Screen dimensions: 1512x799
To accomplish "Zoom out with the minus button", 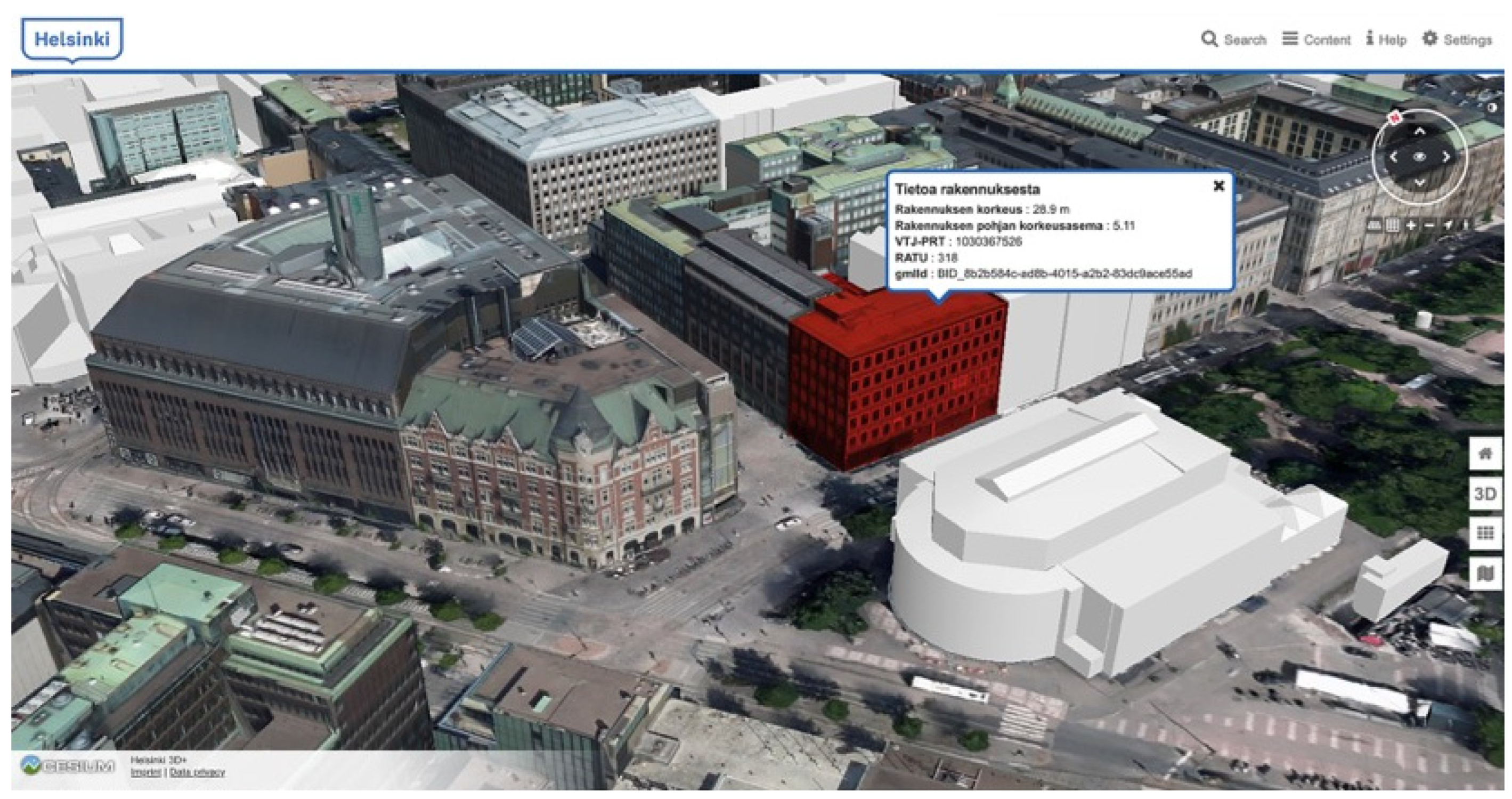I will [x=1429, y=225].
